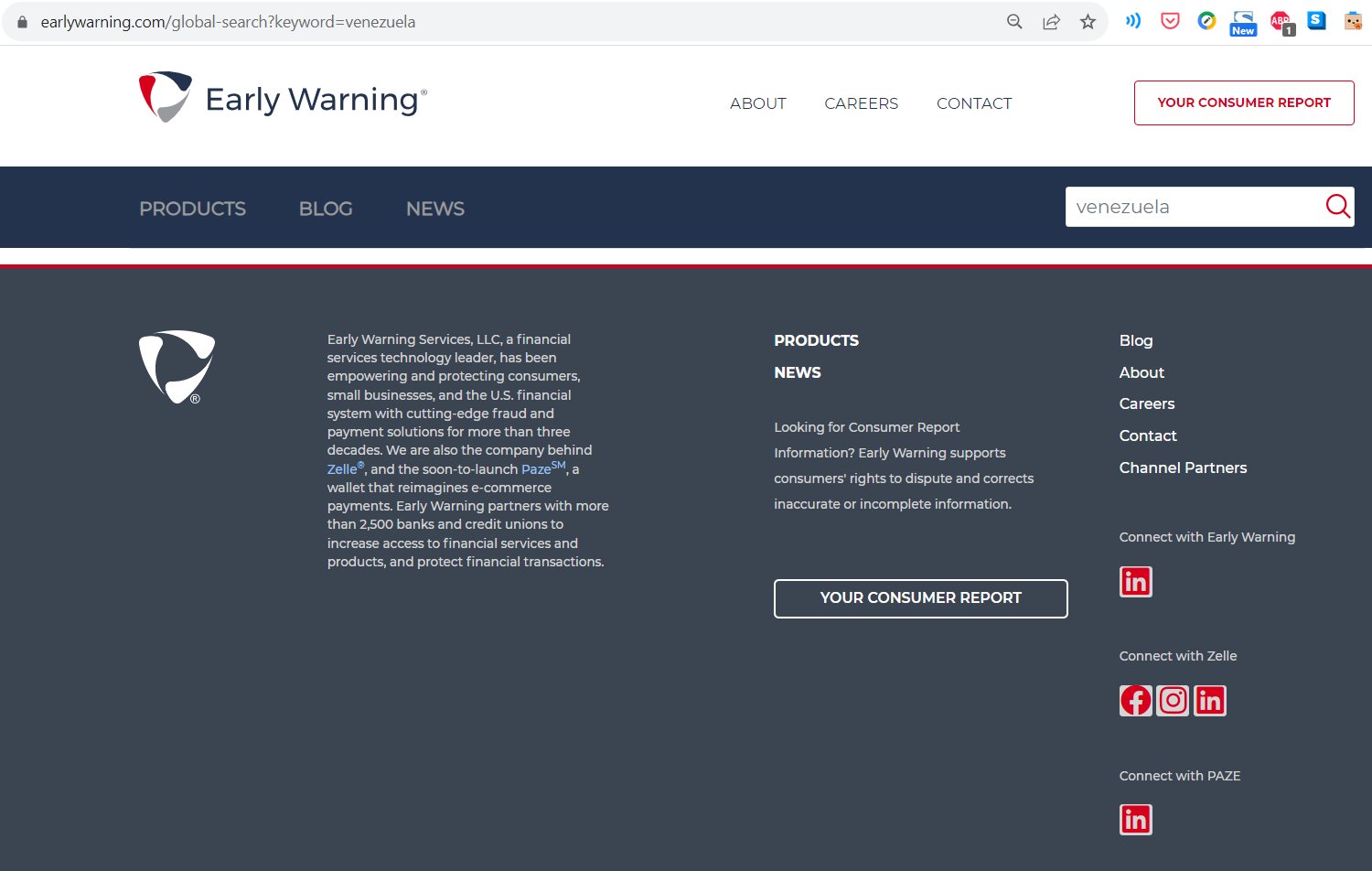Open the footer Careers link
The image size is (1372, 871).
coord(1147,403)
